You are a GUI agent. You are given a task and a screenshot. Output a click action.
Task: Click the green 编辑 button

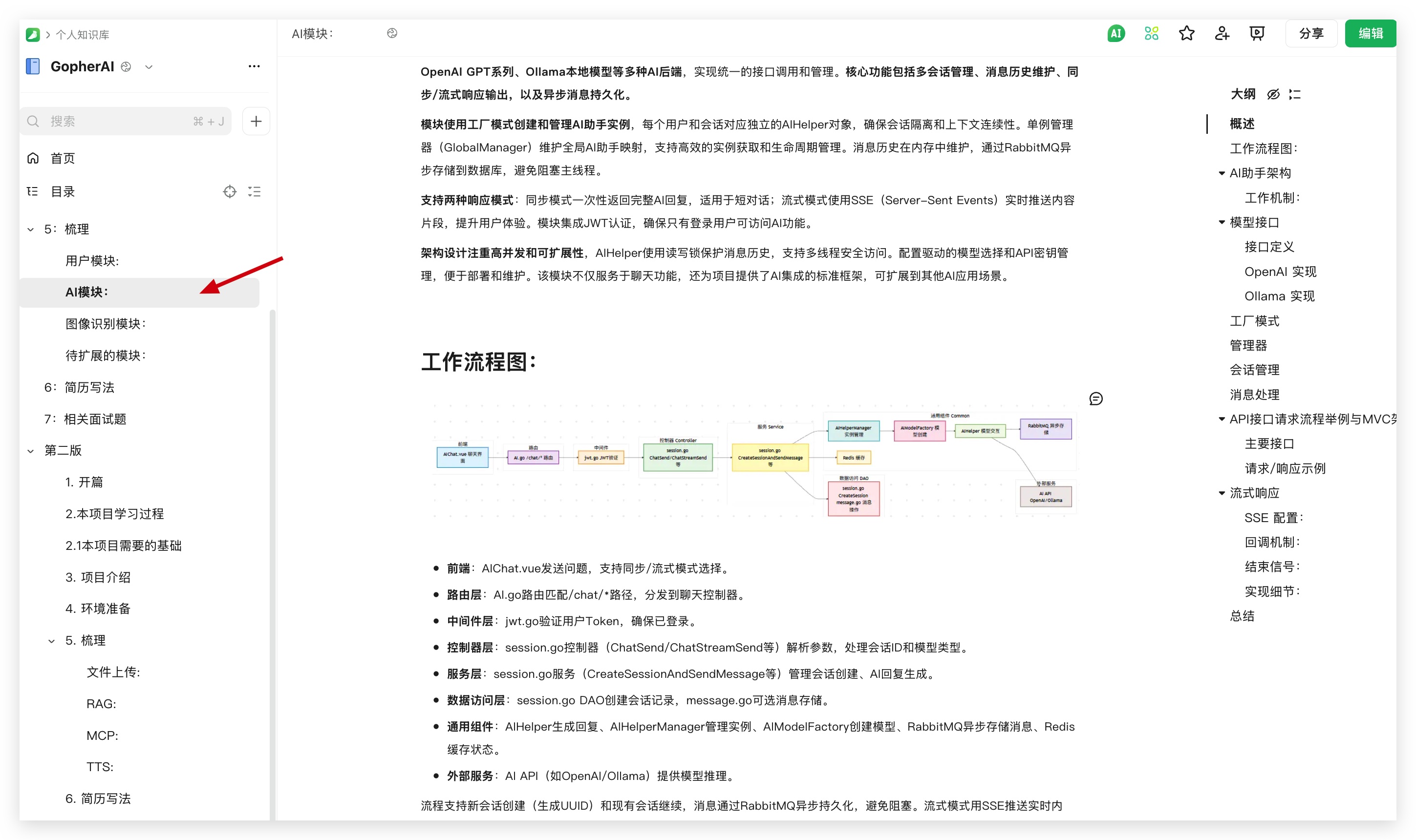tap(1370, 33)
